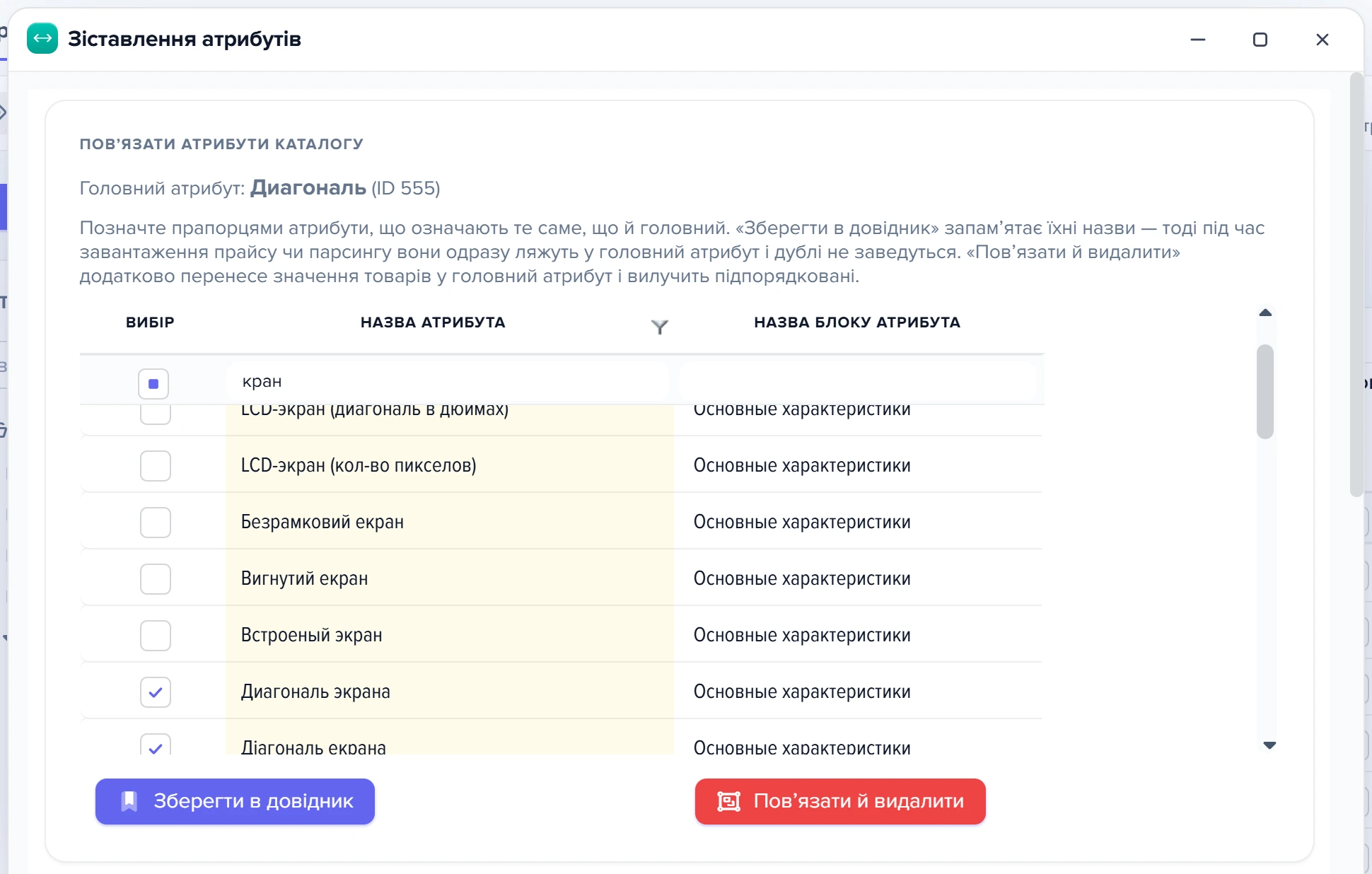Image resolution: width=1372 pixels, height=874 pixels.
Task: Toggle the select-all checkbox in filter row
Action: tap(153, 384)
